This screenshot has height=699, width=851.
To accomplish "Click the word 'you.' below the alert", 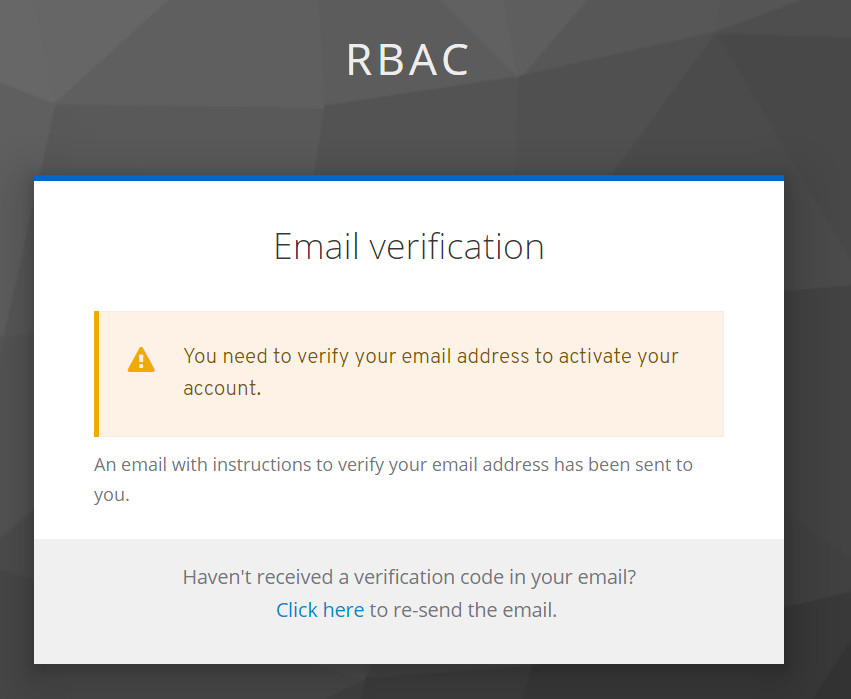I will pos(112,495).
